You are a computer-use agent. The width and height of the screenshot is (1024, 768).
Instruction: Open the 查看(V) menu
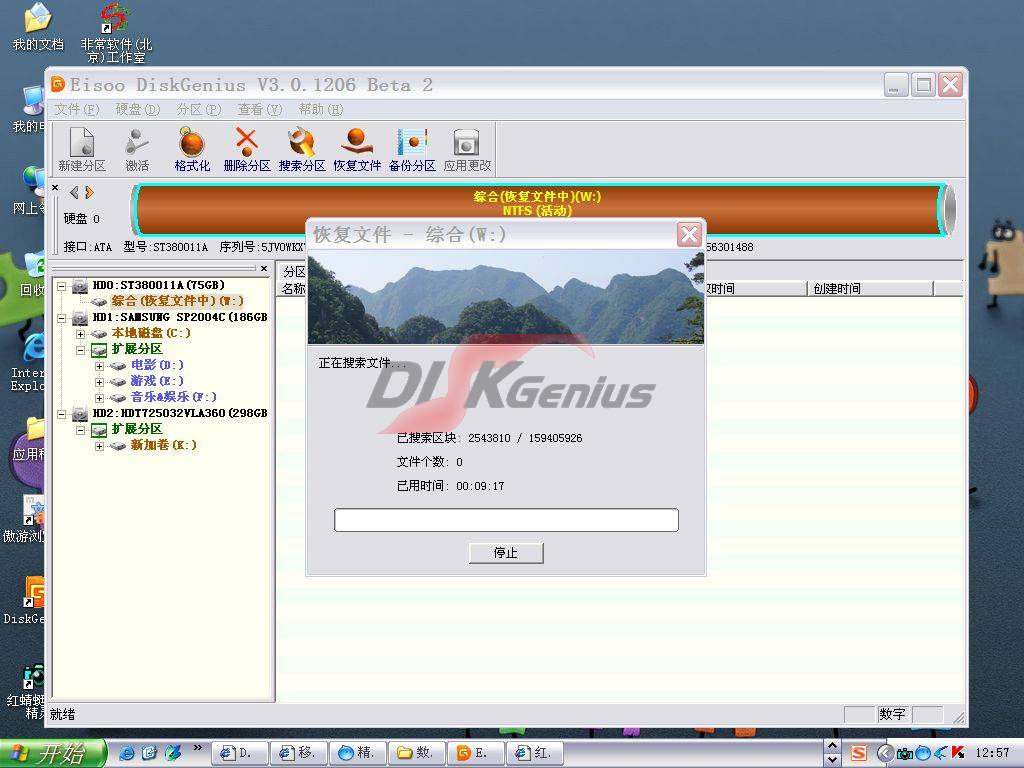(x=260, y=109)
